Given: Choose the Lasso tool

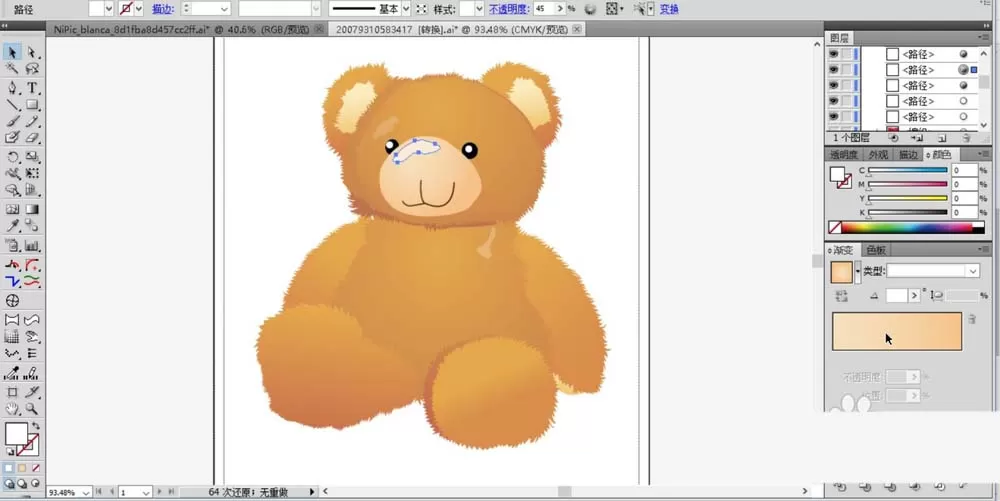Looking at the screenshot, I should [32, 69].
